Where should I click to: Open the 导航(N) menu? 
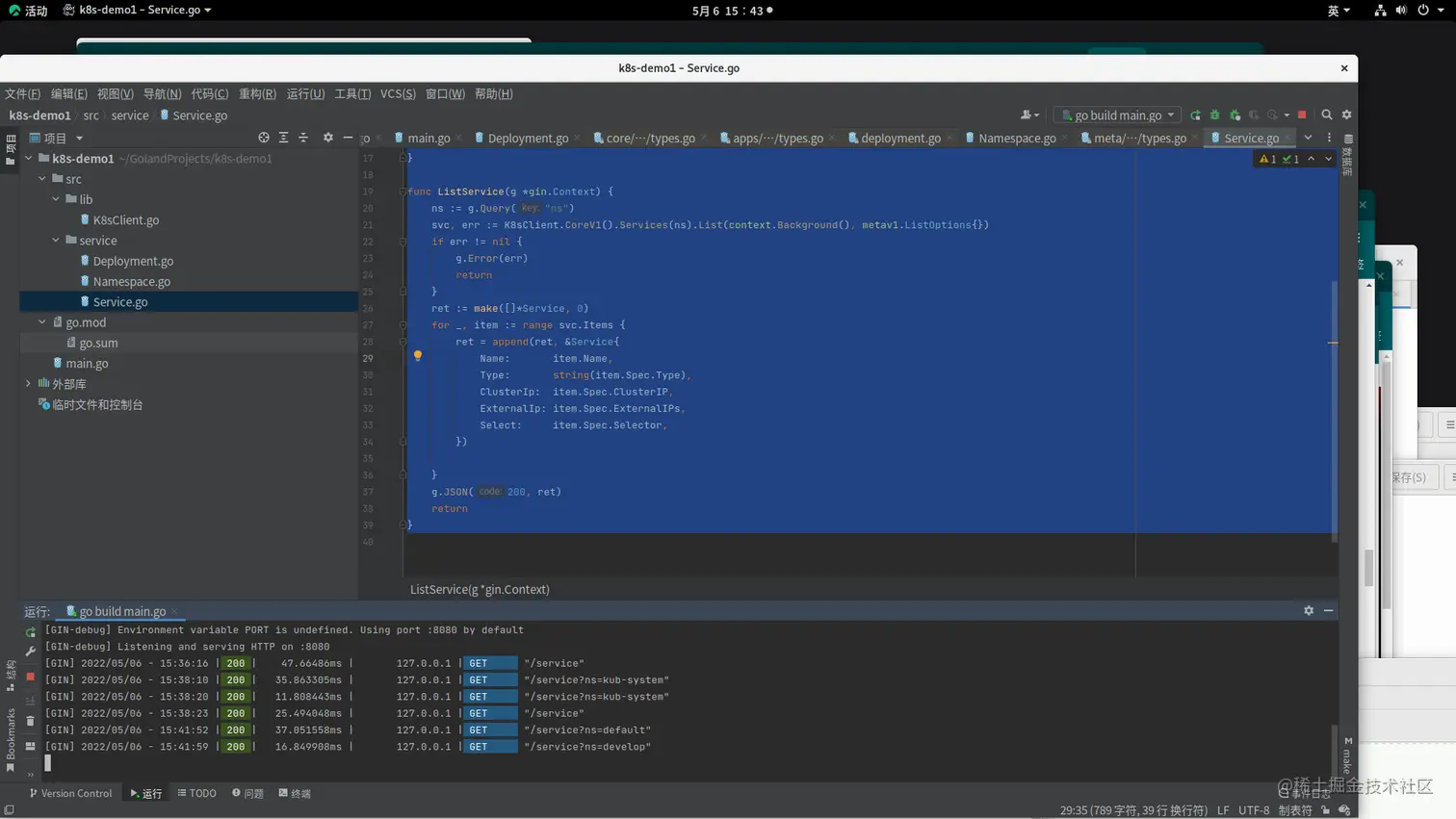pos(162,93)
